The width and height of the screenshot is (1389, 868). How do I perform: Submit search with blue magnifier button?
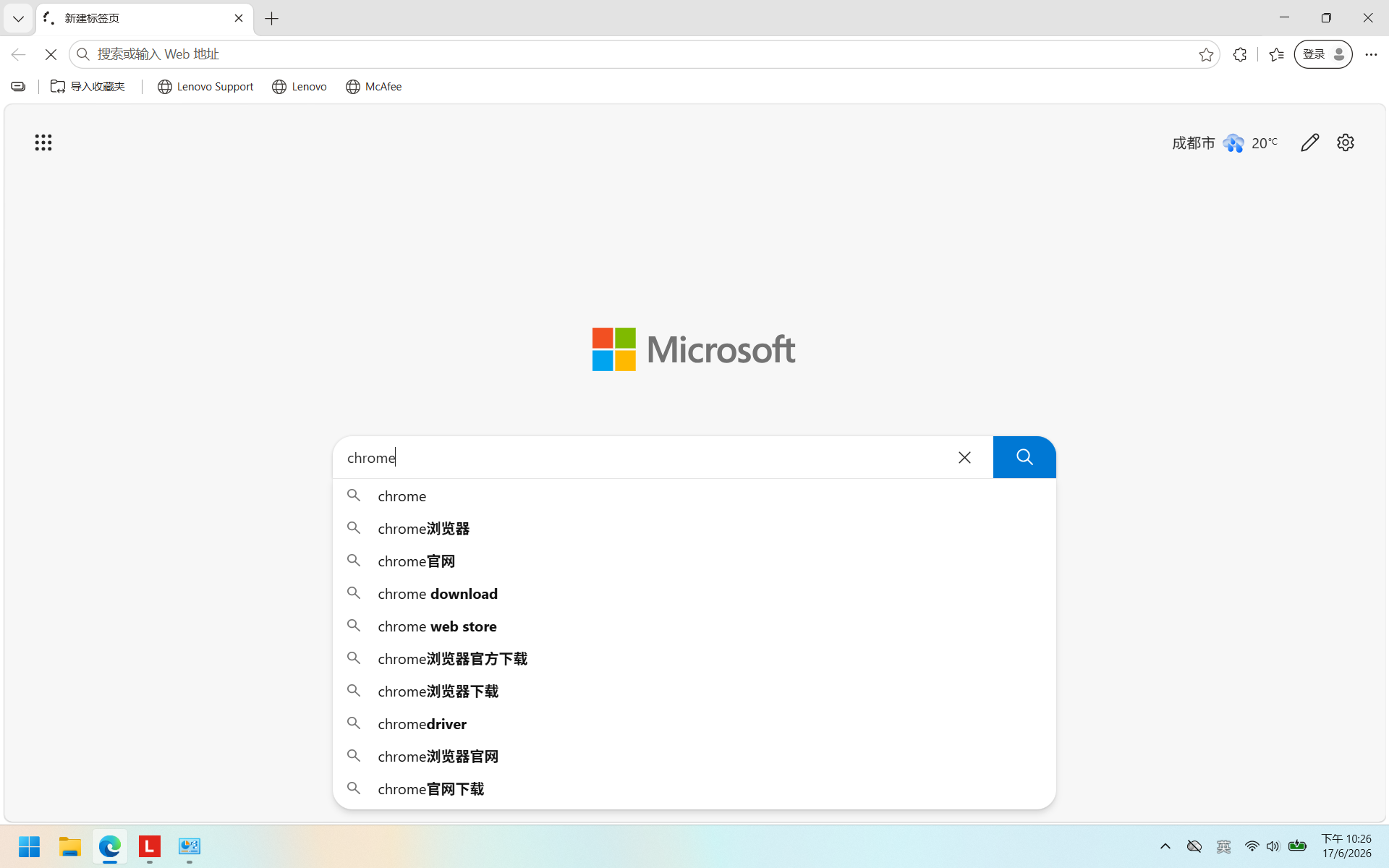[1024, 457]
